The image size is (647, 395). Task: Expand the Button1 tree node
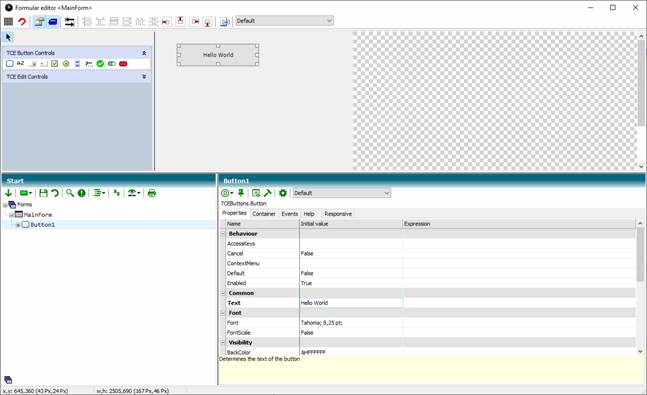point(18,225)
